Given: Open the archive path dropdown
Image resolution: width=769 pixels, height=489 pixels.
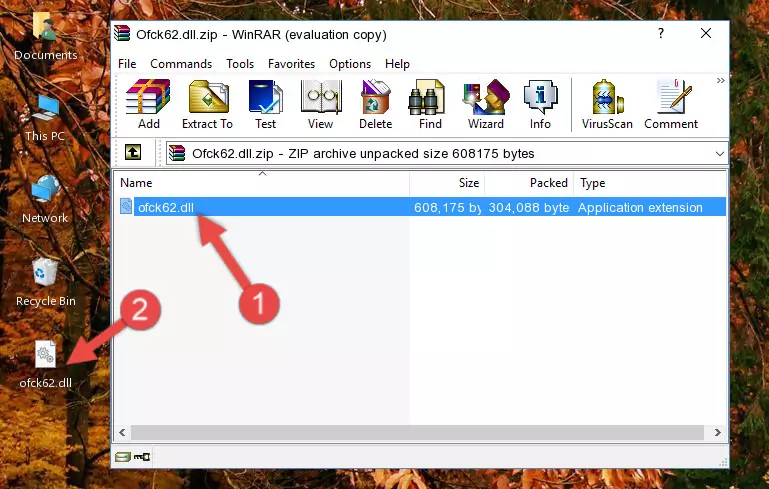Looking at the screenshot, I should pos(719,154).
